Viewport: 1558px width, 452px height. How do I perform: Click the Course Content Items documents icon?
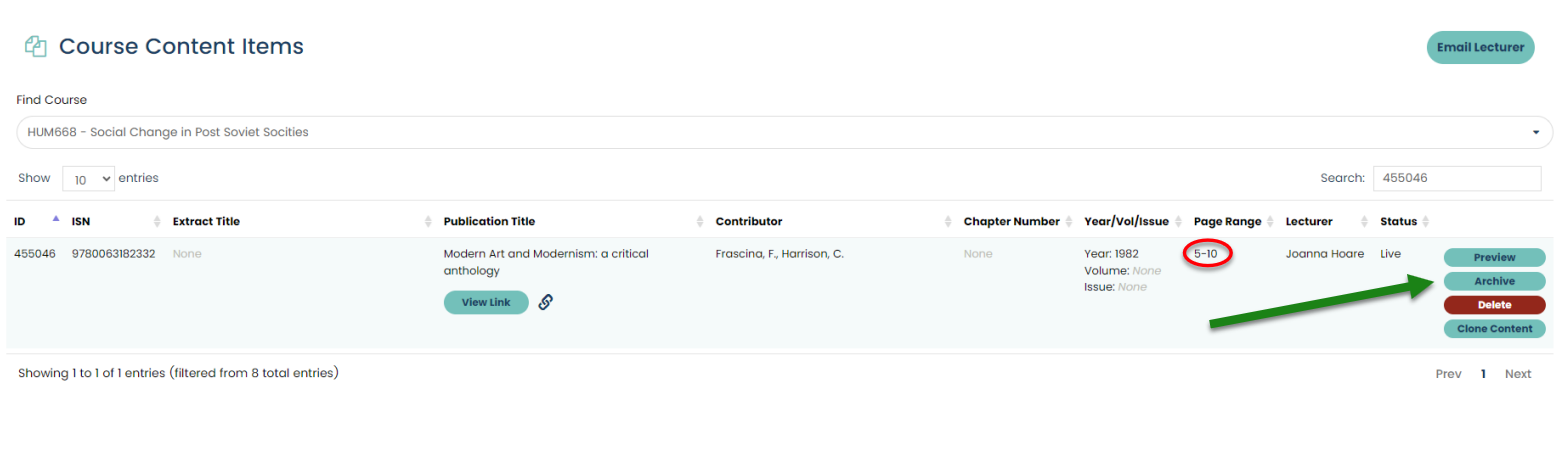(x=36, y=46)
